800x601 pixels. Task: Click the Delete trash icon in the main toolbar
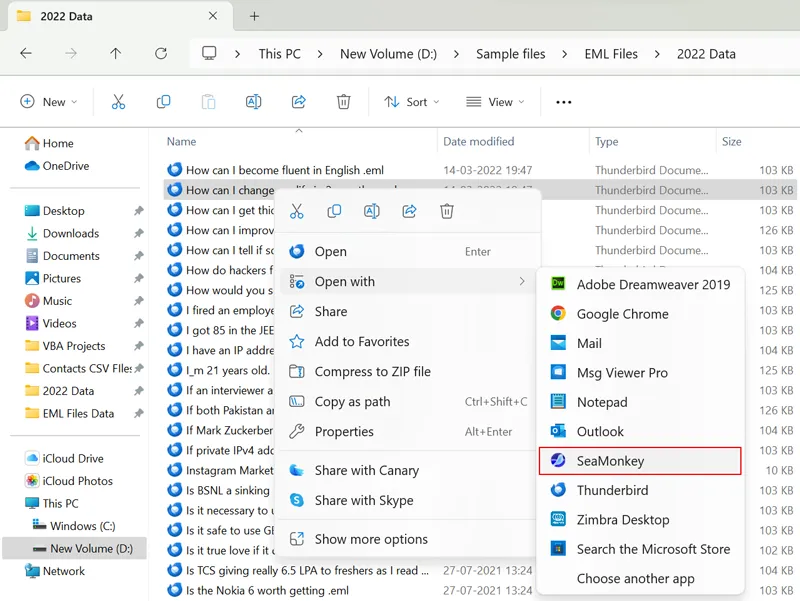[x=343, y=102]
